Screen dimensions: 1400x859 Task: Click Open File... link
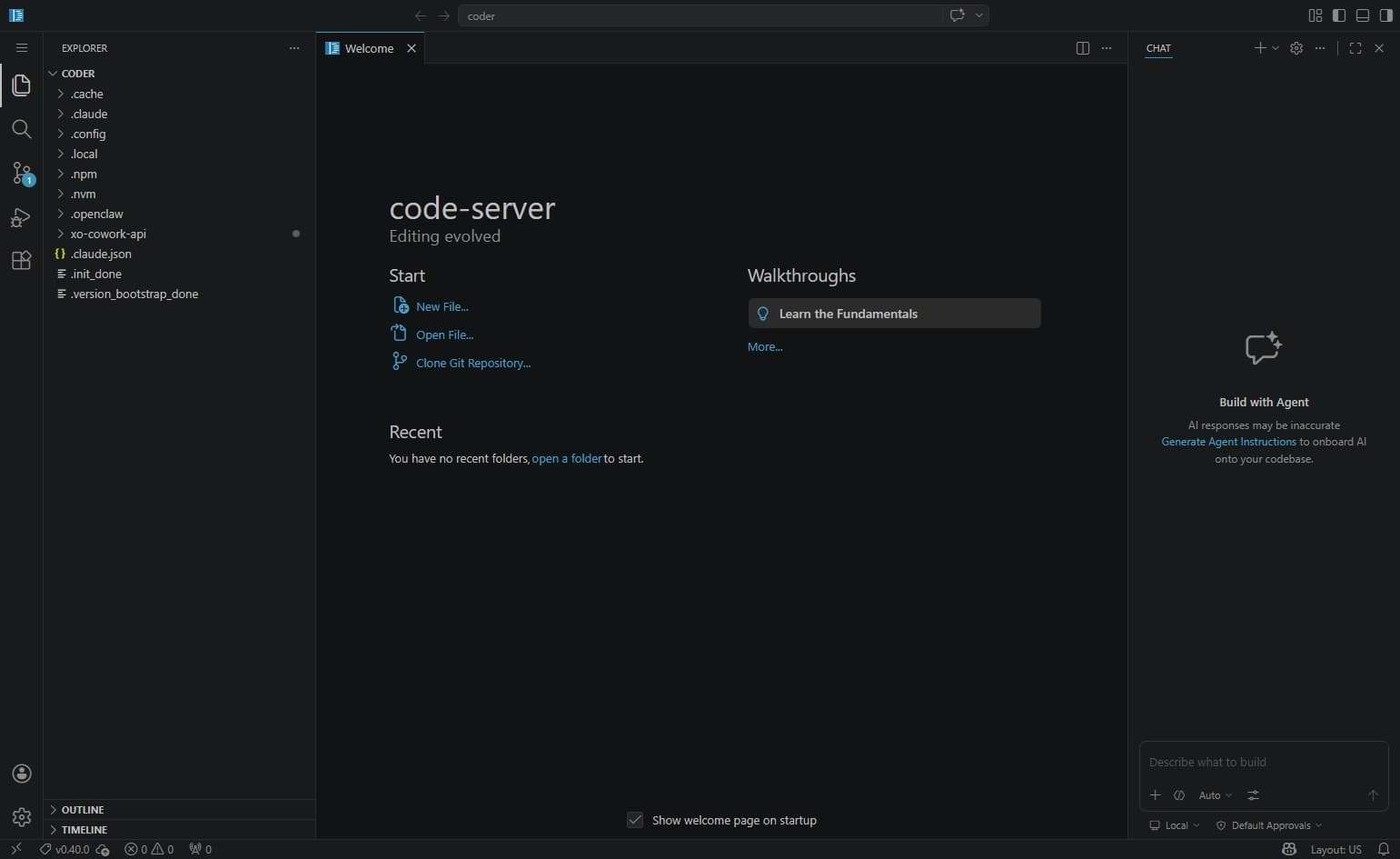[444, 335]
